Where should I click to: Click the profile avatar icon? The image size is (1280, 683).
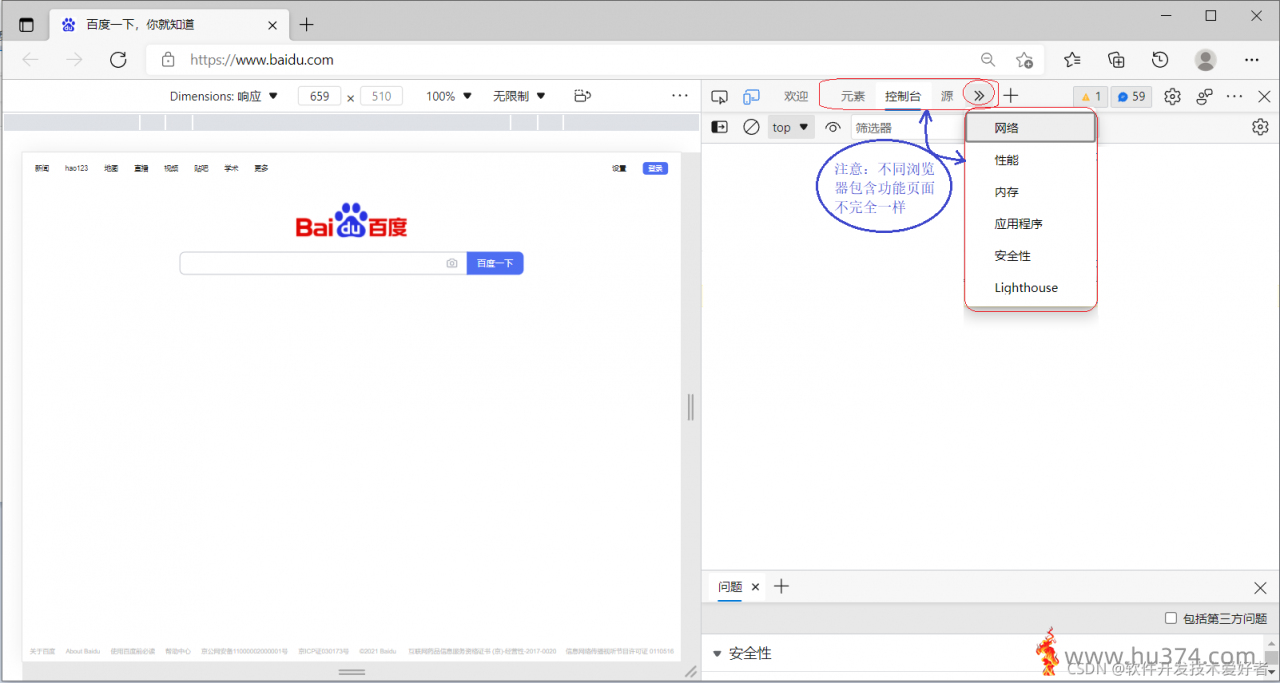pyautogui.click(x=1206, y=60)
